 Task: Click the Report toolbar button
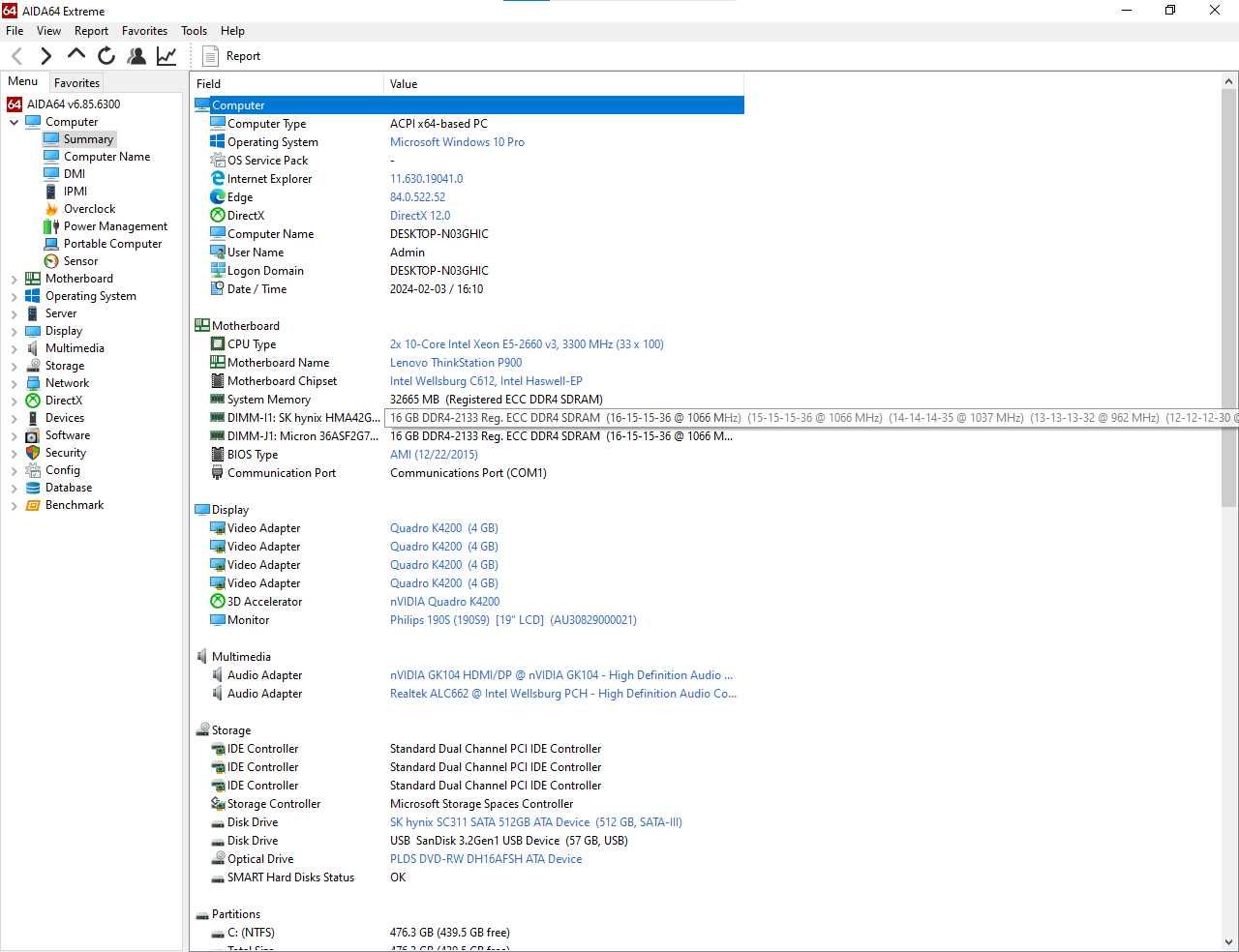pos(231,56)
